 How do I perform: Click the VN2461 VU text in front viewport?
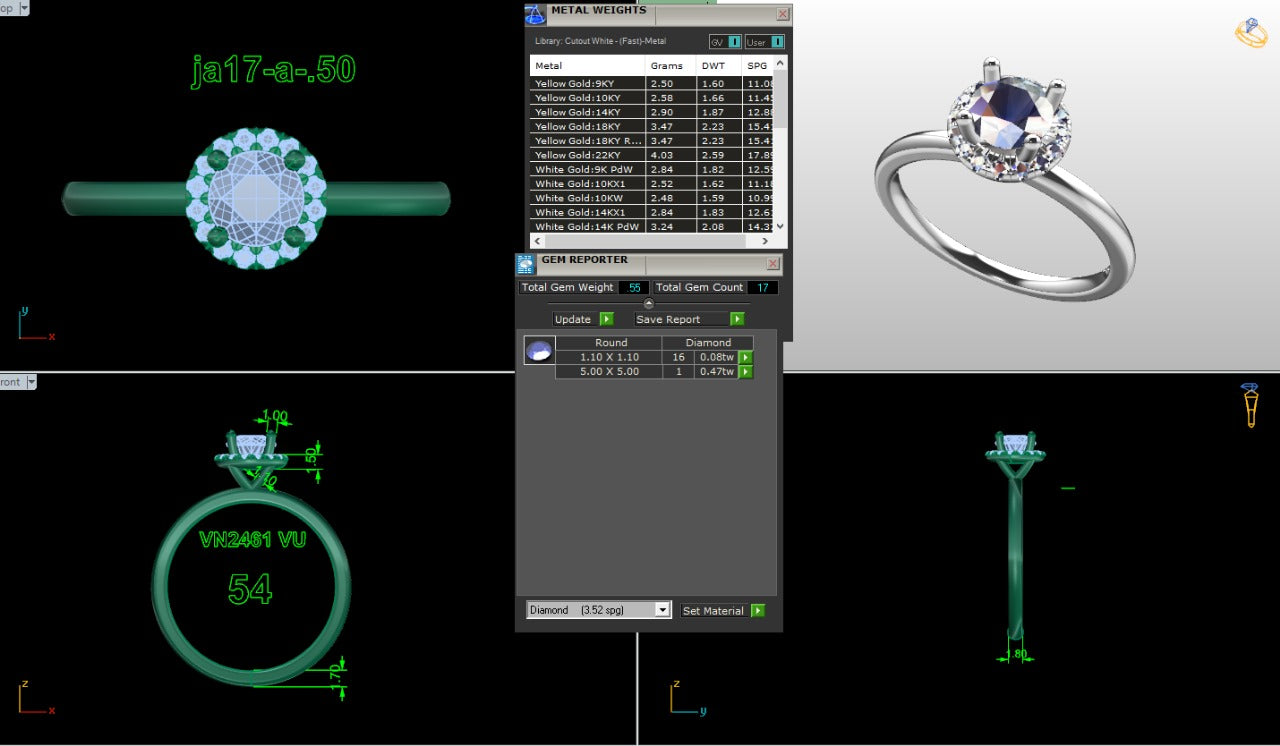coord(253,539)
